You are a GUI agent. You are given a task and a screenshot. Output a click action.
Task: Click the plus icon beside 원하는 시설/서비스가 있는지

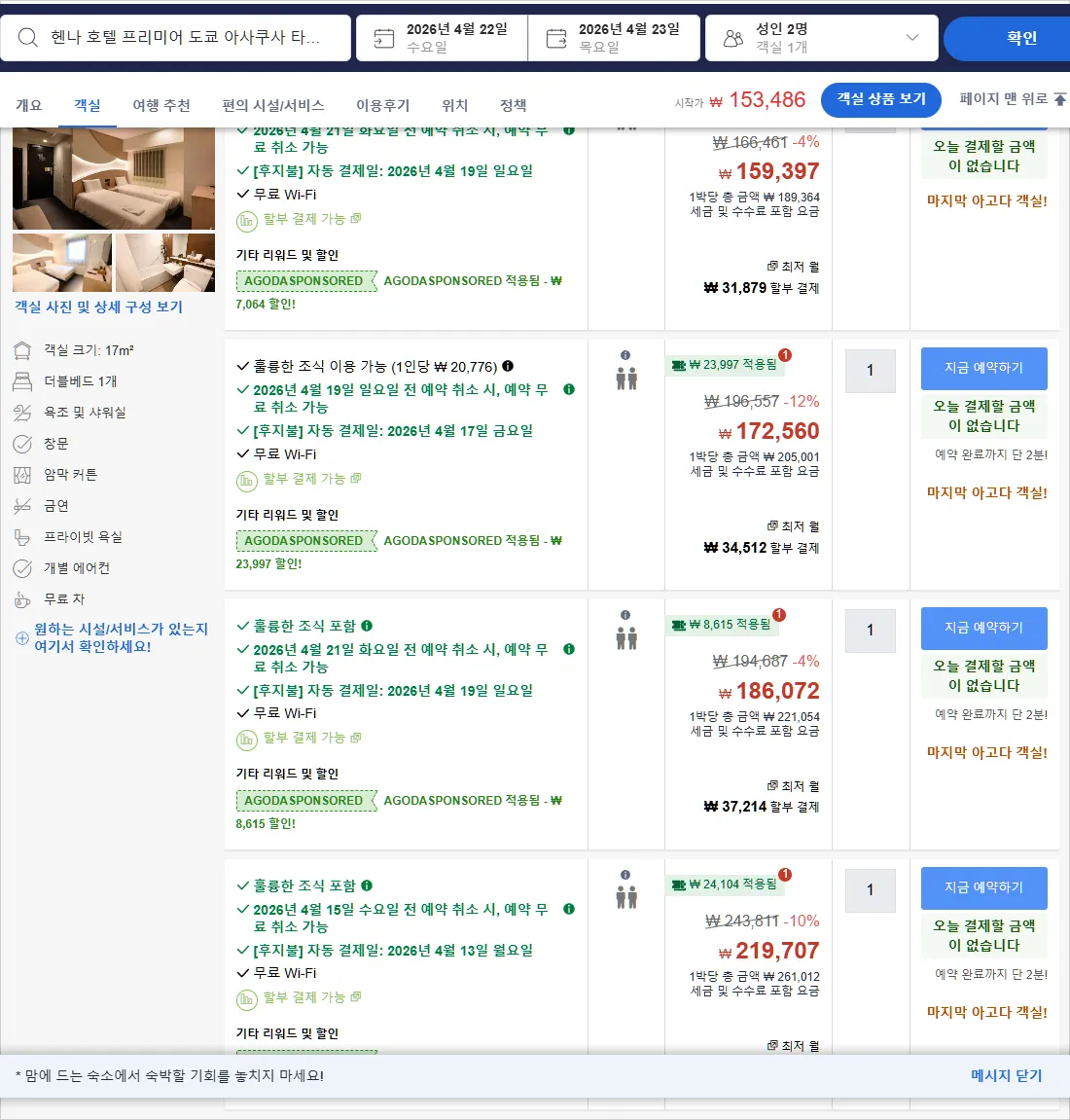tap(22, 638)
